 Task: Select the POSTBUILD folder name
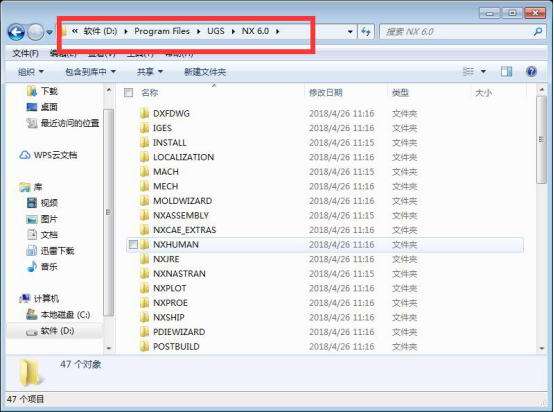pyautogui.click(x=176, y=347)
